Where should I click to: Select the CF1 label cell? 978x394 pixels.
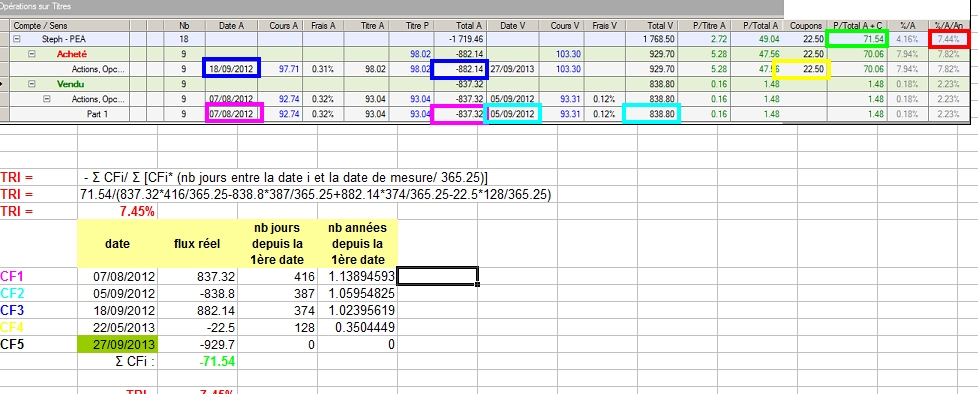(x=39, y=276)
